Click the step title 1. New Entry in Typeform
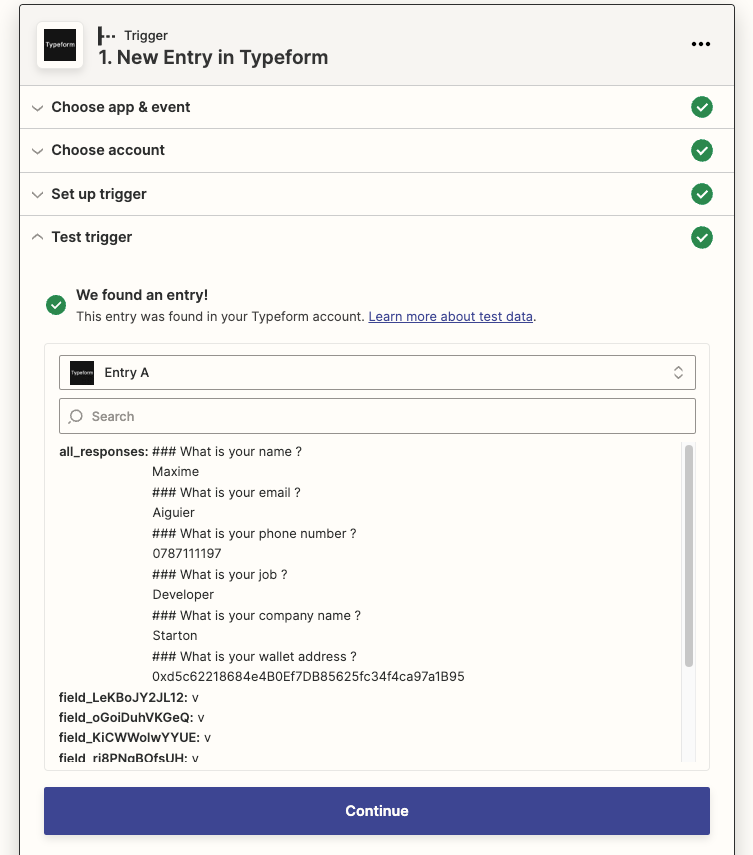The image size is (753, 855). point(213,57)
